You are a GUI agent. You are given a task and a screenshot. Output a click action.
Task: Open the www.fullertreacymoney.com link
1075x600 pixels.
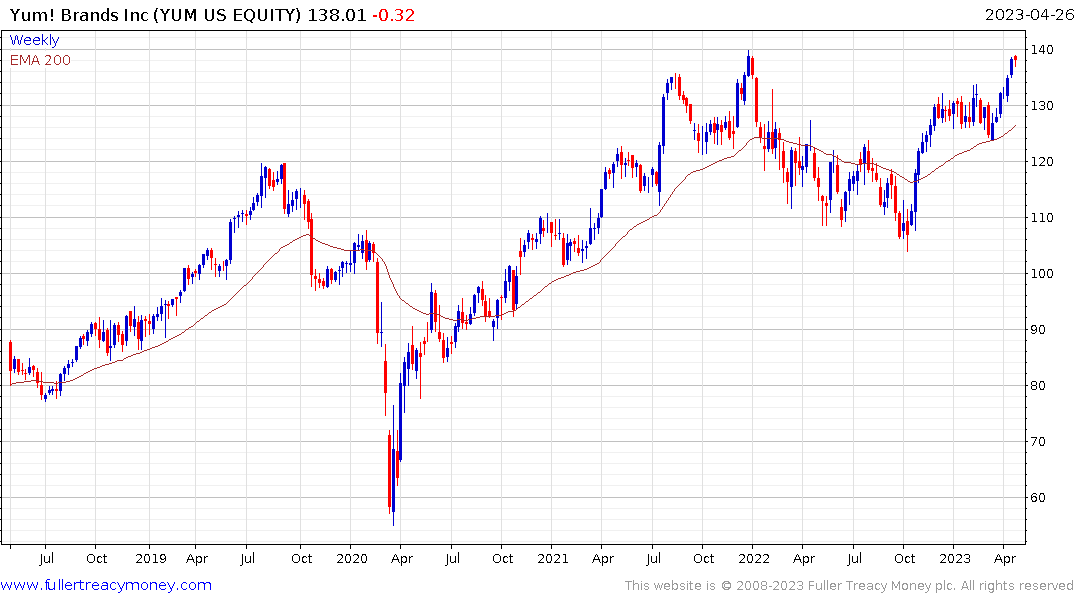[106, 585]
